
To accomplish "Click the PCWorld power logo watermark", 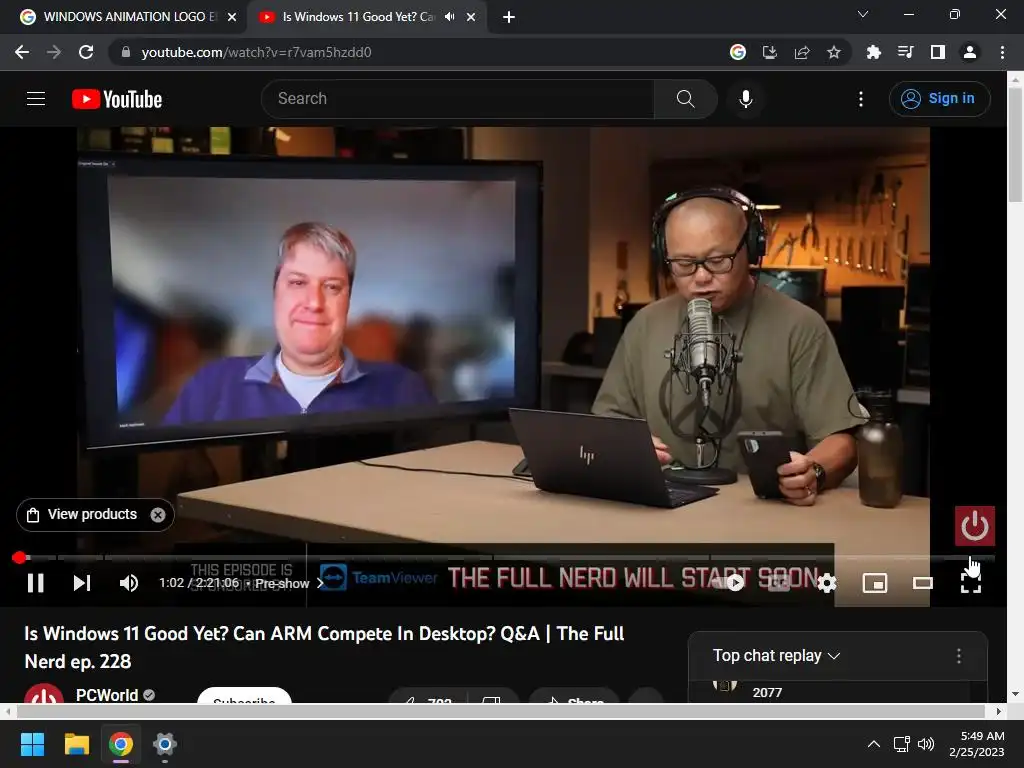I will pyautogui.click(x=974, y=525).
